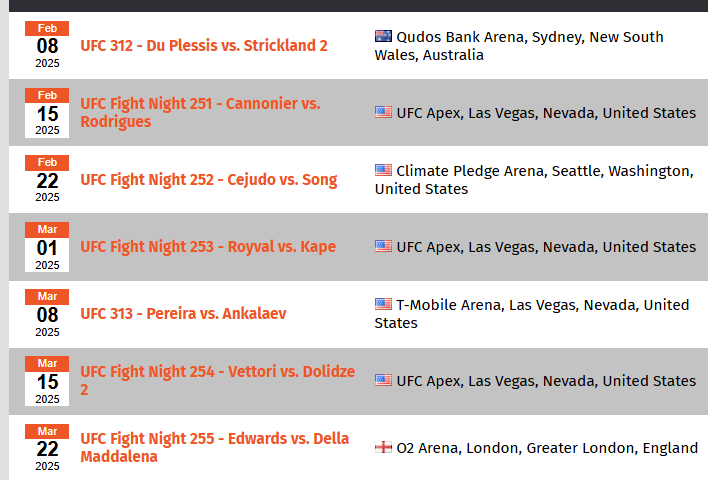The height and width of the screenshot is (480, 708).
Task: Click the Mar 22 2025 date badge
Action: [47, 448]
